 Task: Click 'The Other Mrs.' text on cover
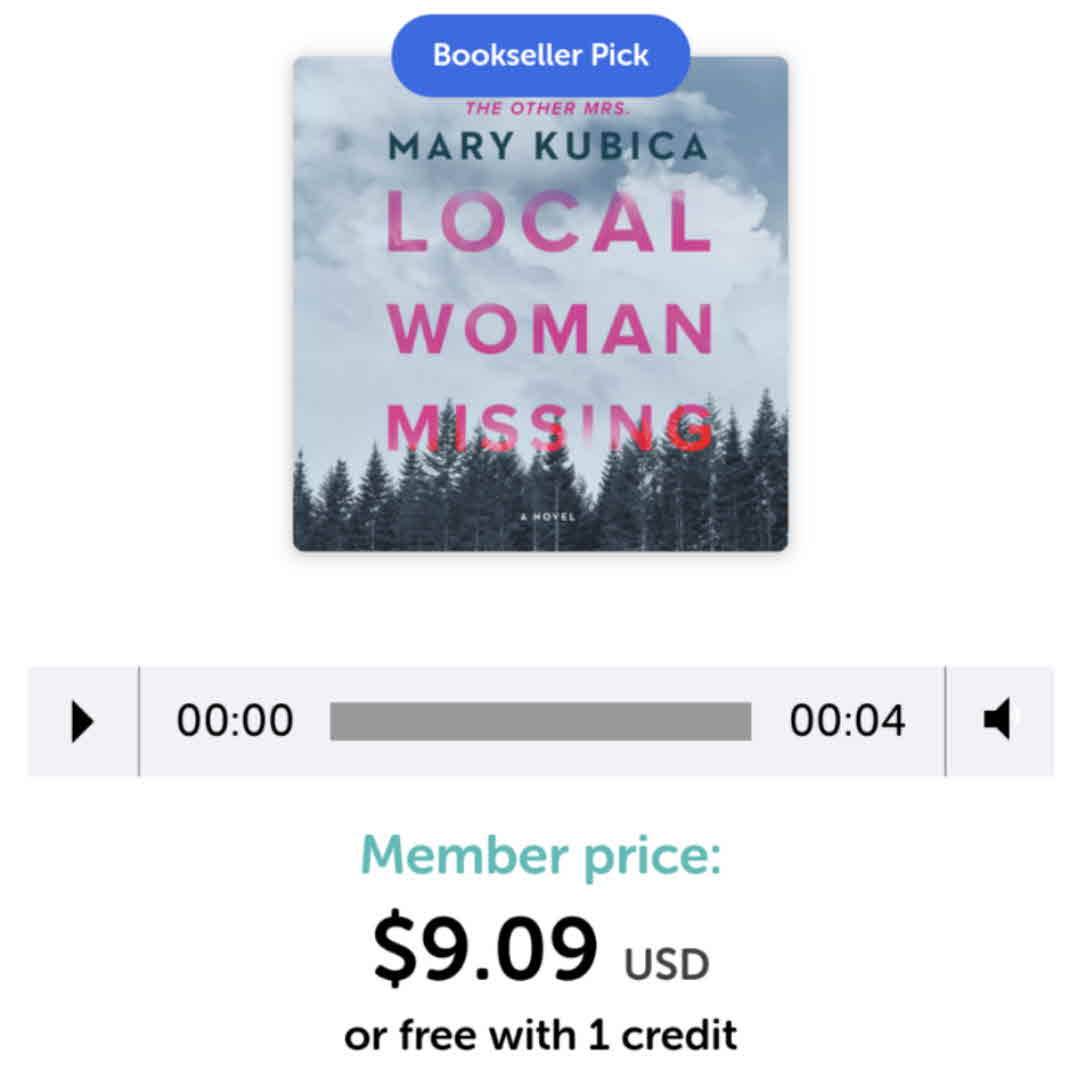click(x=548, y=108)
